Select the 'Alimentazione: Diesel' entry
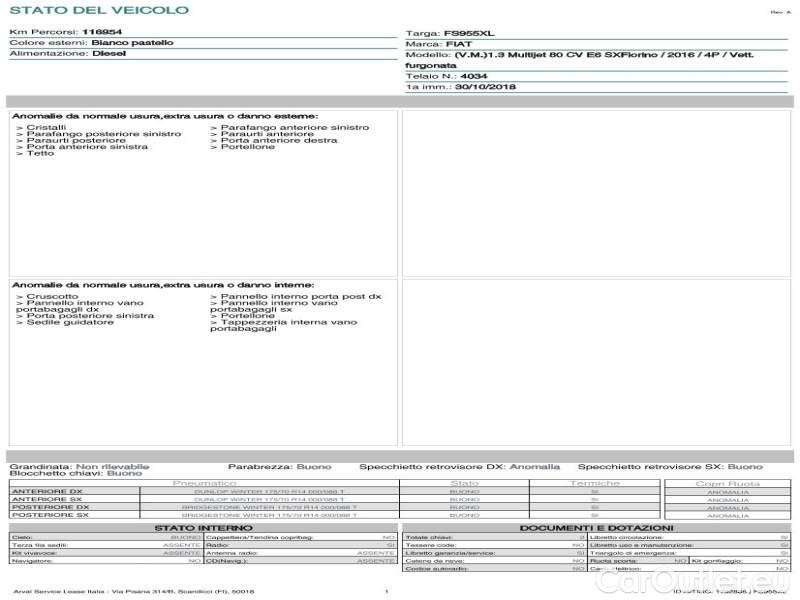This screenshot has height=600, width=800. coord(68,54)
